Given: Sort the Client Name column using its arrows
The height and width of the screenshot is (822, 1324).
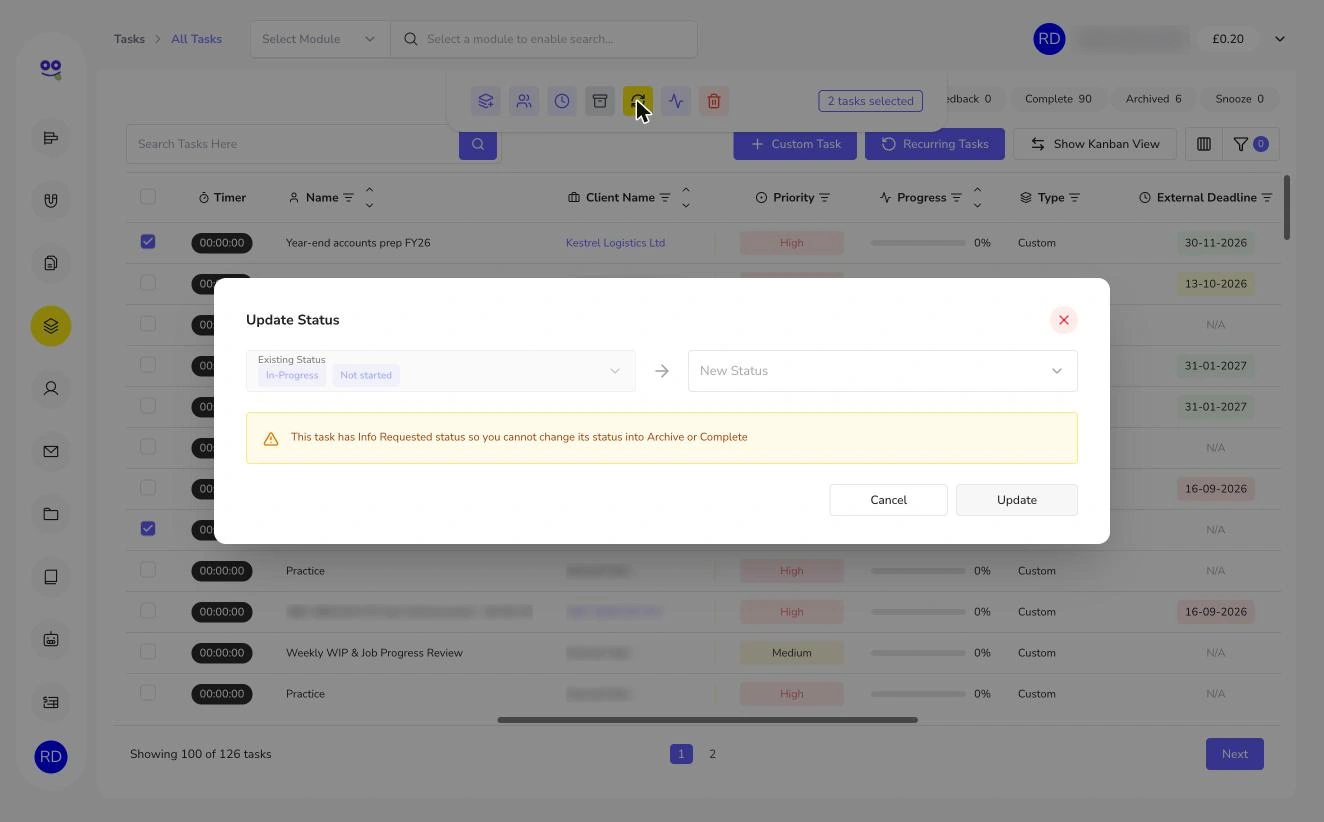Looking at the screenshot, I should point(685,197).
